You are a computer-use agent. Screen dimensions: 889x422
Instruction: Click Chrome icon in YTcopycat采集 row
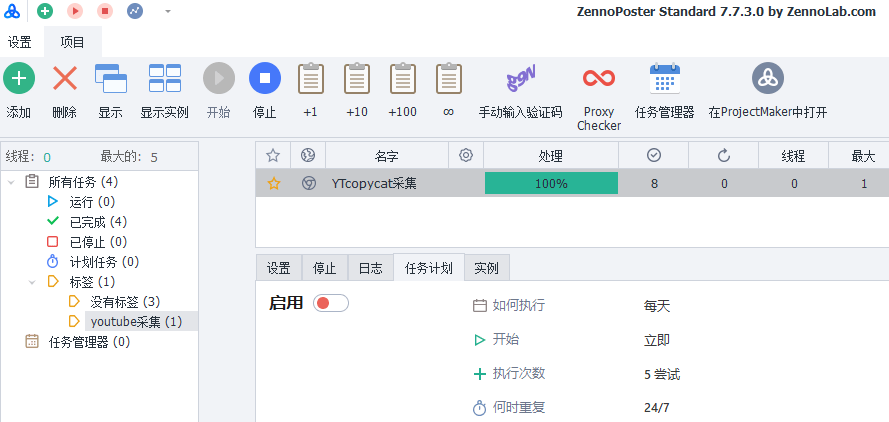(x=308, y=183)
